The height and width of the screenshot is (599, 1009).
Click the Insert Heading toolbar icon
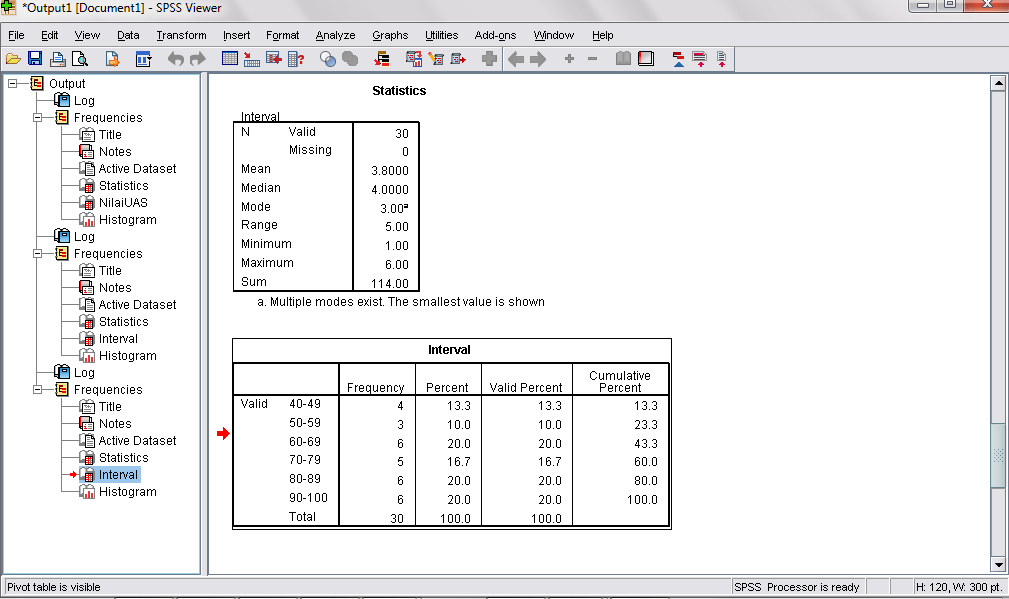678,59
